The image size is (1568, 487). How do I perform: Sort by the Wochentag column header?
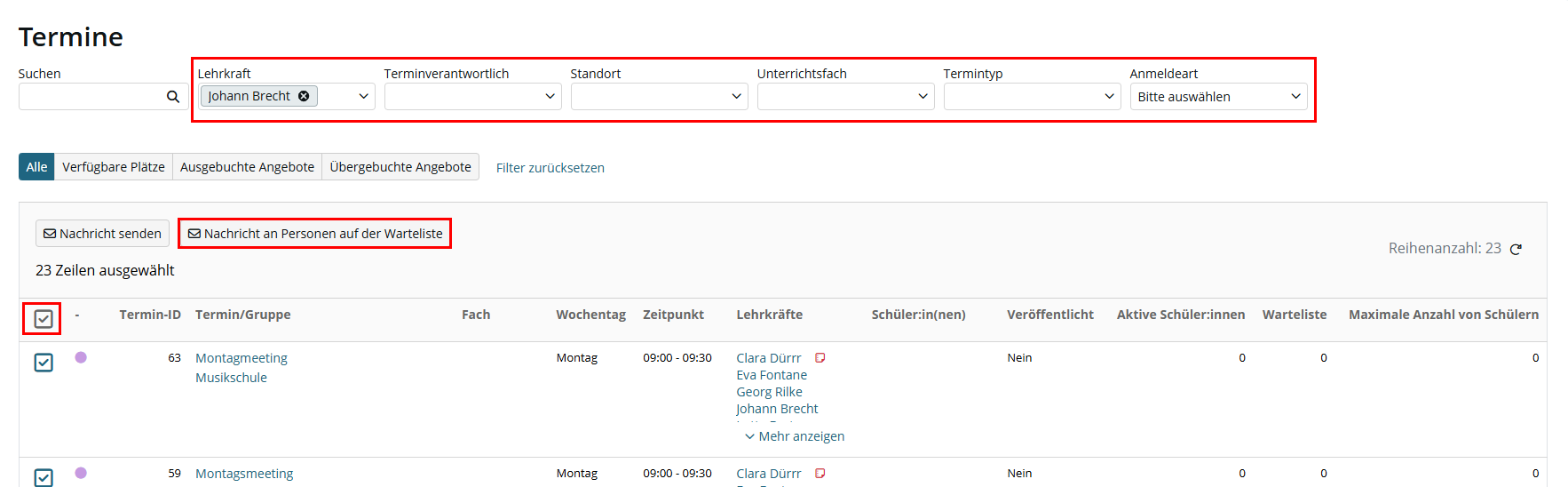tap(591, 315)
